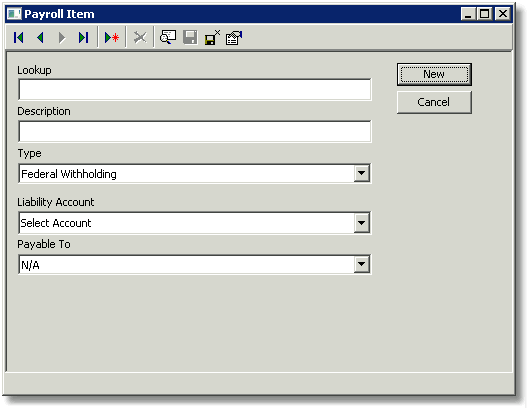Click the Payroll Item window system icon
Image resolution: width=529 pixels, height=408 pixels.
(x=14, y=14)
